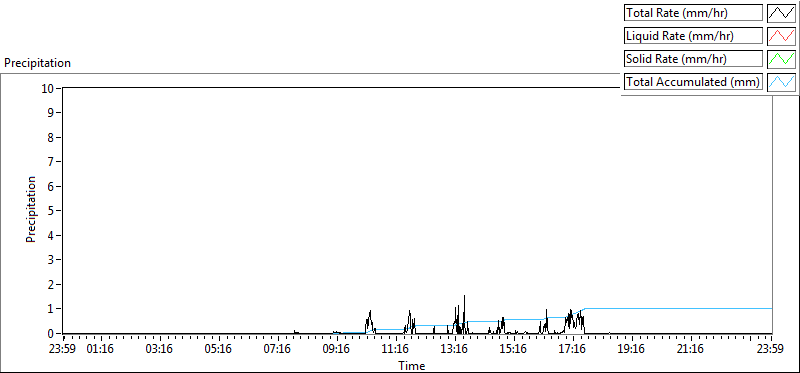800x373 pixels.
Task: Click the Total Rate black line swatch
Action: pyautogui.click(x=782, y=13)
